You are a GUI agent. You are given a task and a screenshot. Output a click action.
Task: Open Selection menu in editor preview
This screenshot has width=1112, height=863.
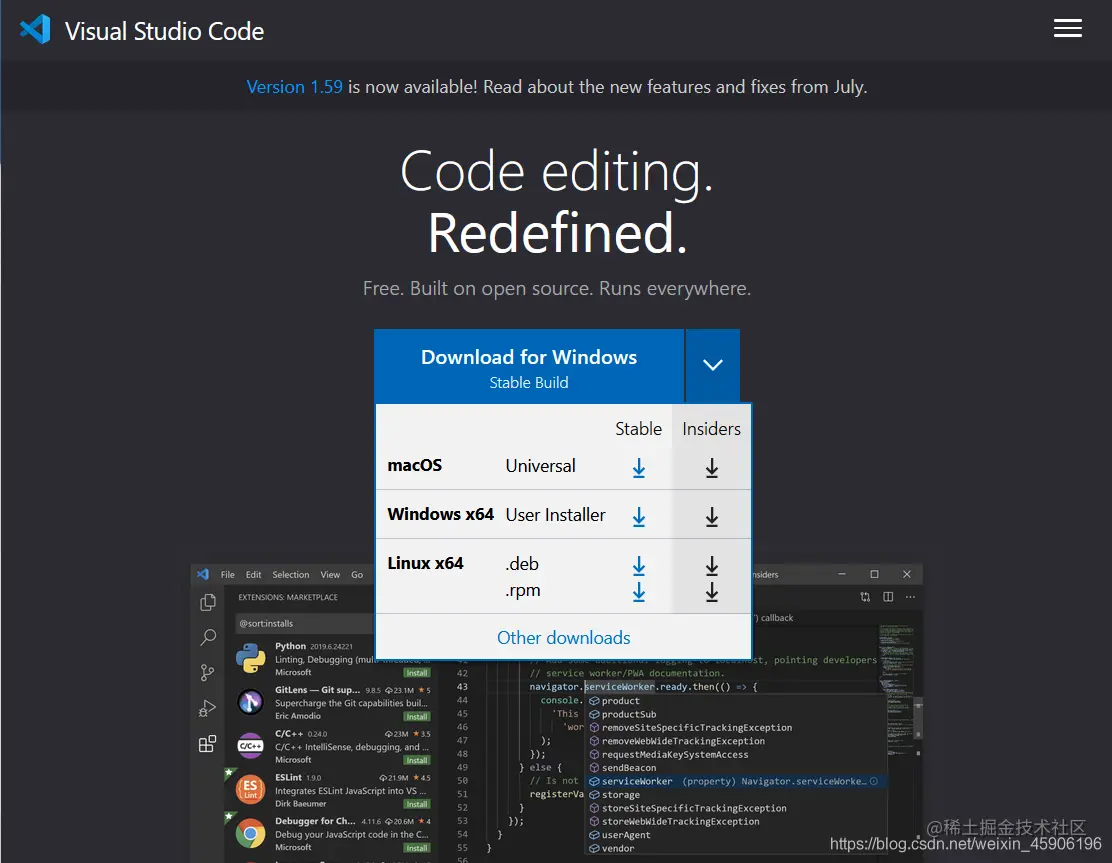point(291,574)
